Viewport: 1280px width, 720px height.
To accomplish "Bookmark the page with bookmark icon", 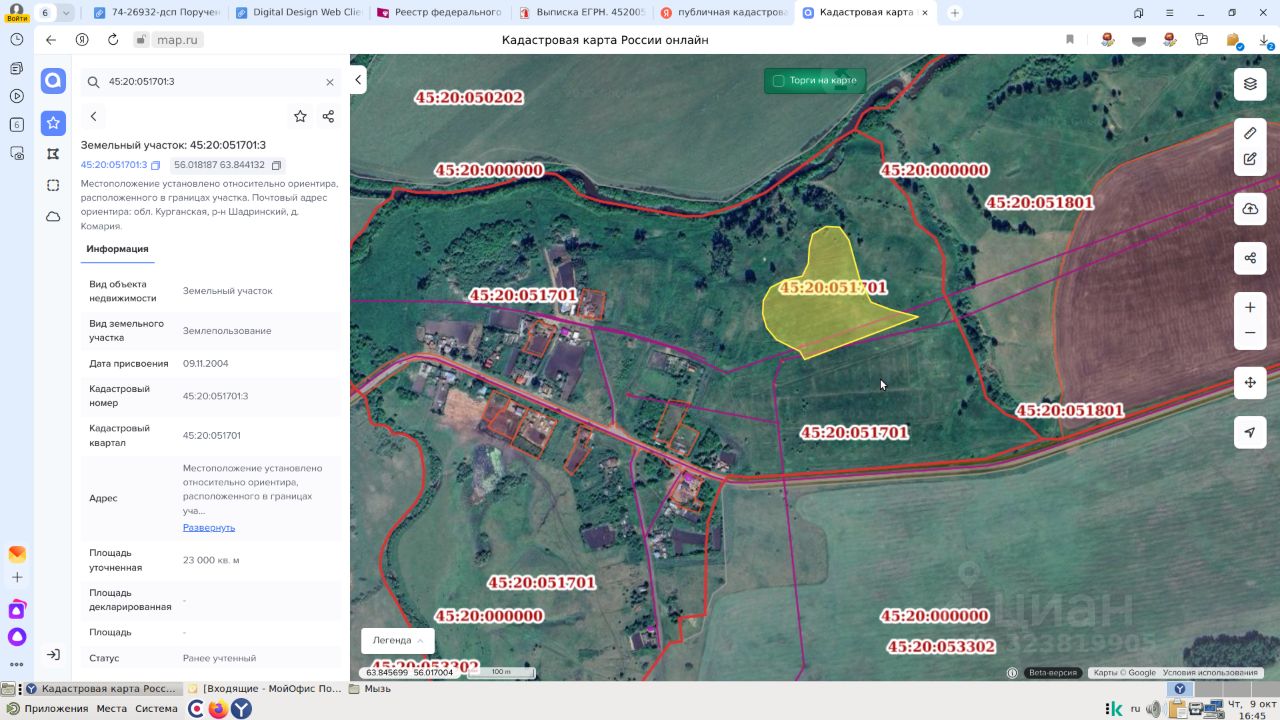I will click(1070, 40).
